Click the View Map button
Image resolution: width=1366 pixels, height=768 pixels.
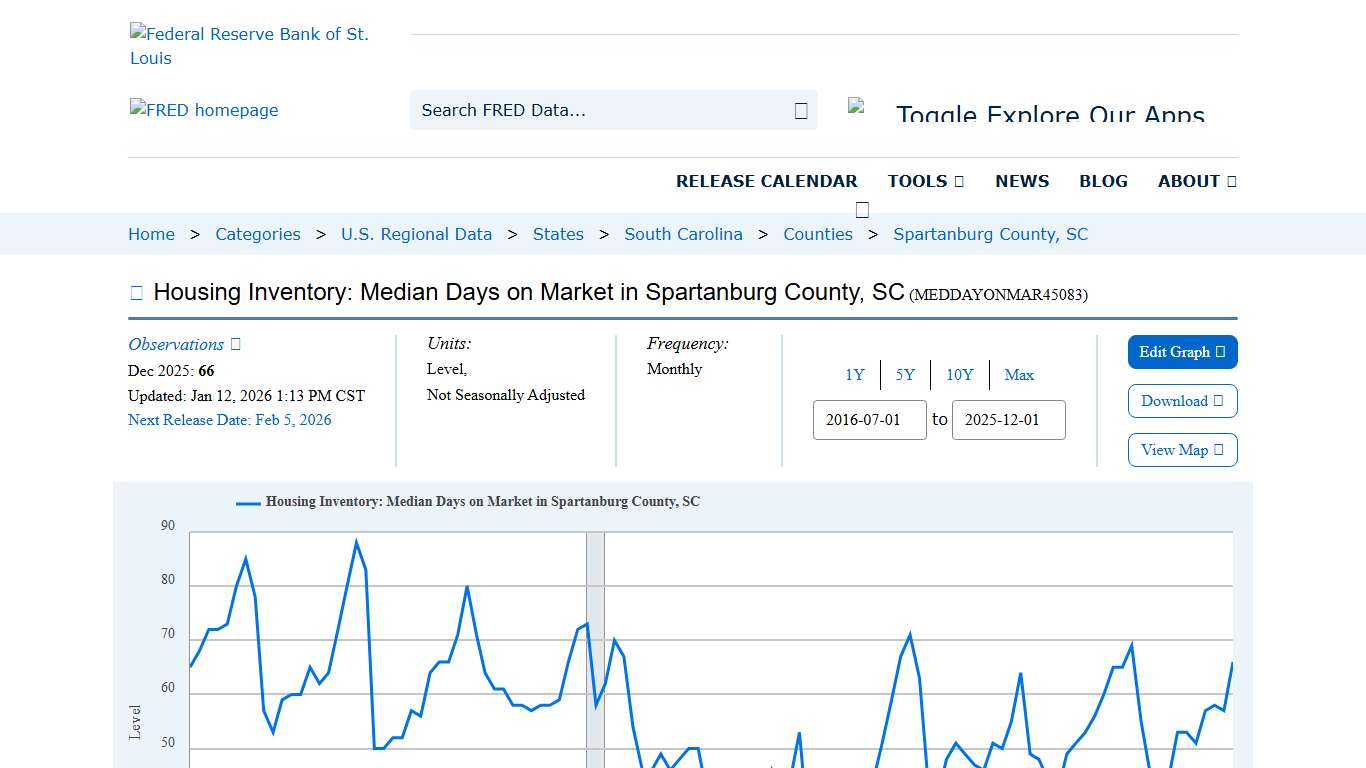click(x=1182, y=450)
